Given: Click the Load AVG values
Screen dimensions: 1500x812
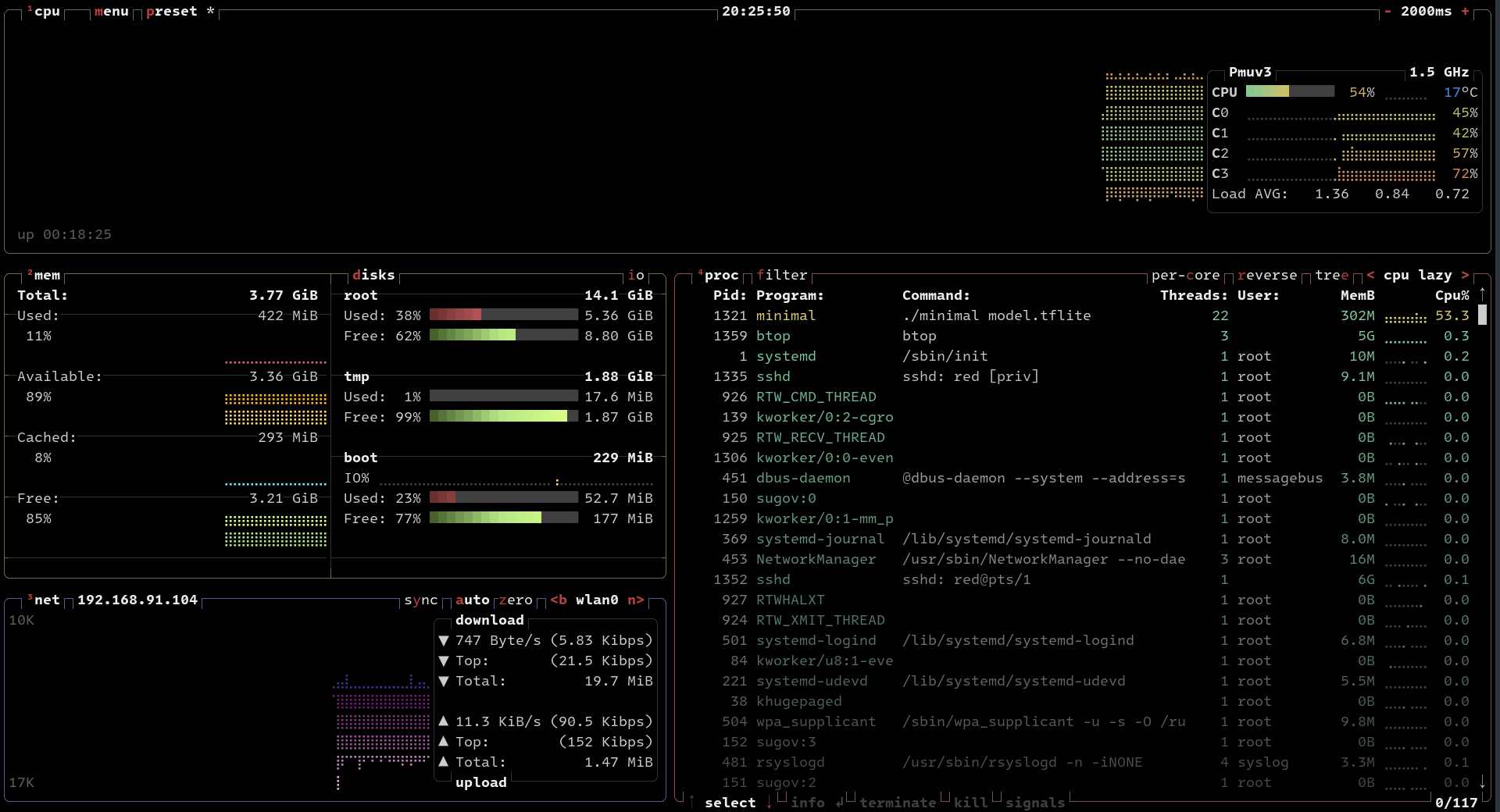Looking at the screenshot, I should (1391, 194).
